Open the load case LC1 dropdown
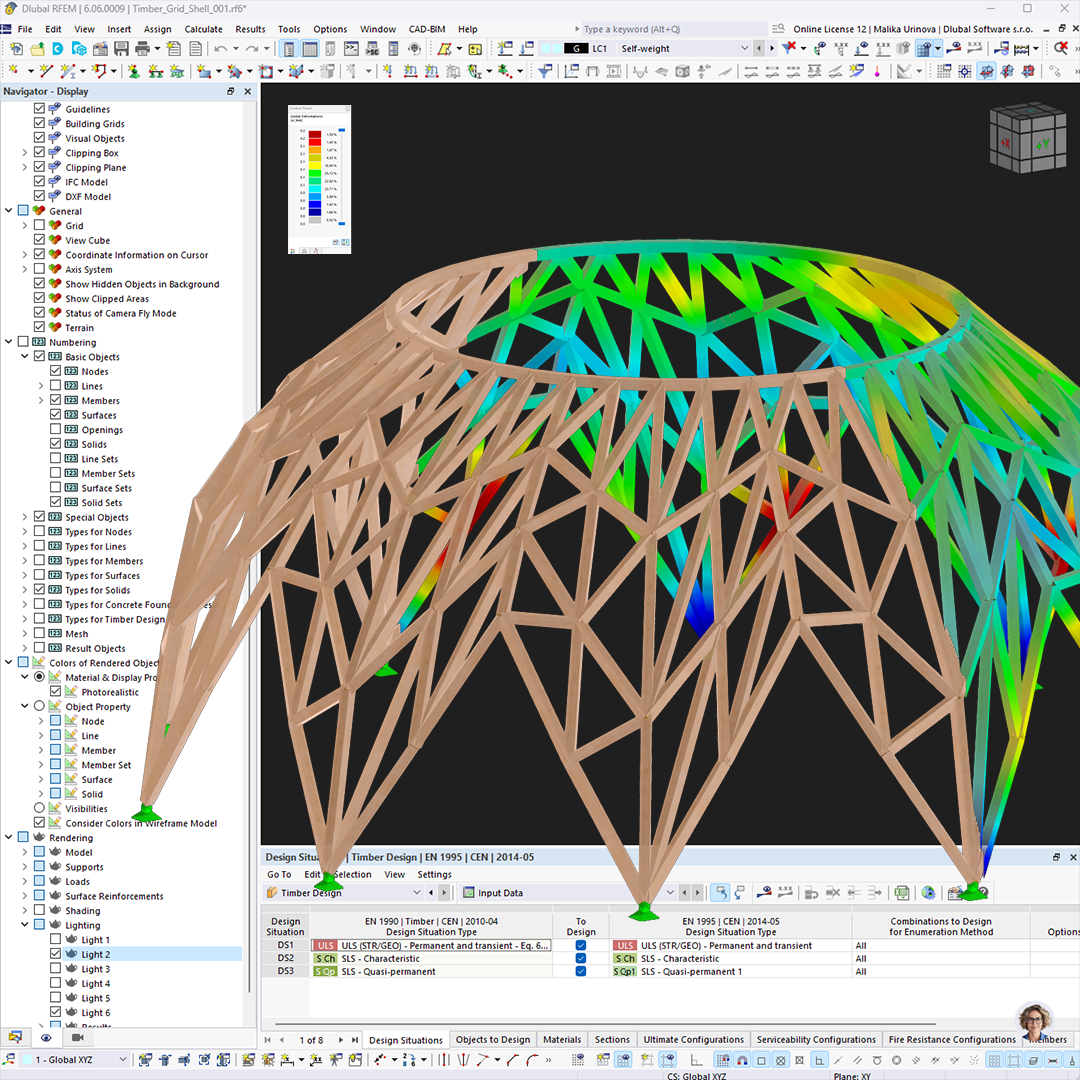Viewport: 1080px width, 1080px height. [x=745, y=48]
